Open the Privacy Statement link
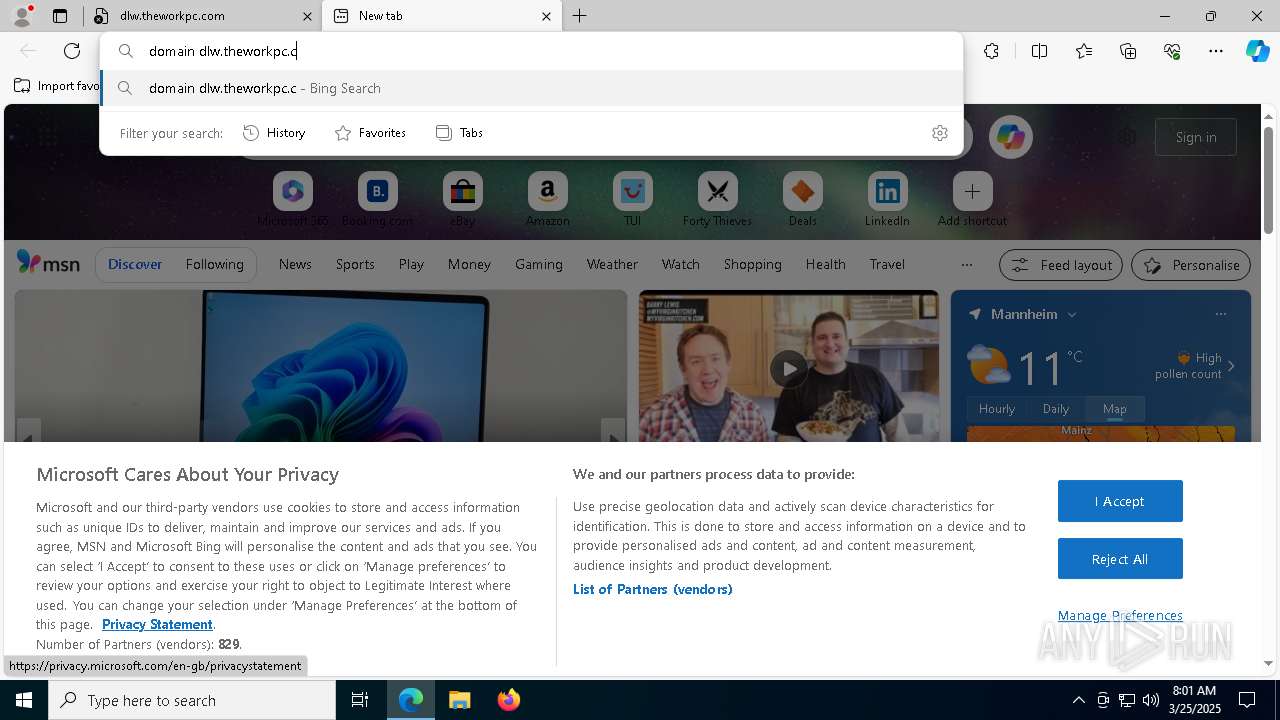1280x720 pixels. click(157, 624)
